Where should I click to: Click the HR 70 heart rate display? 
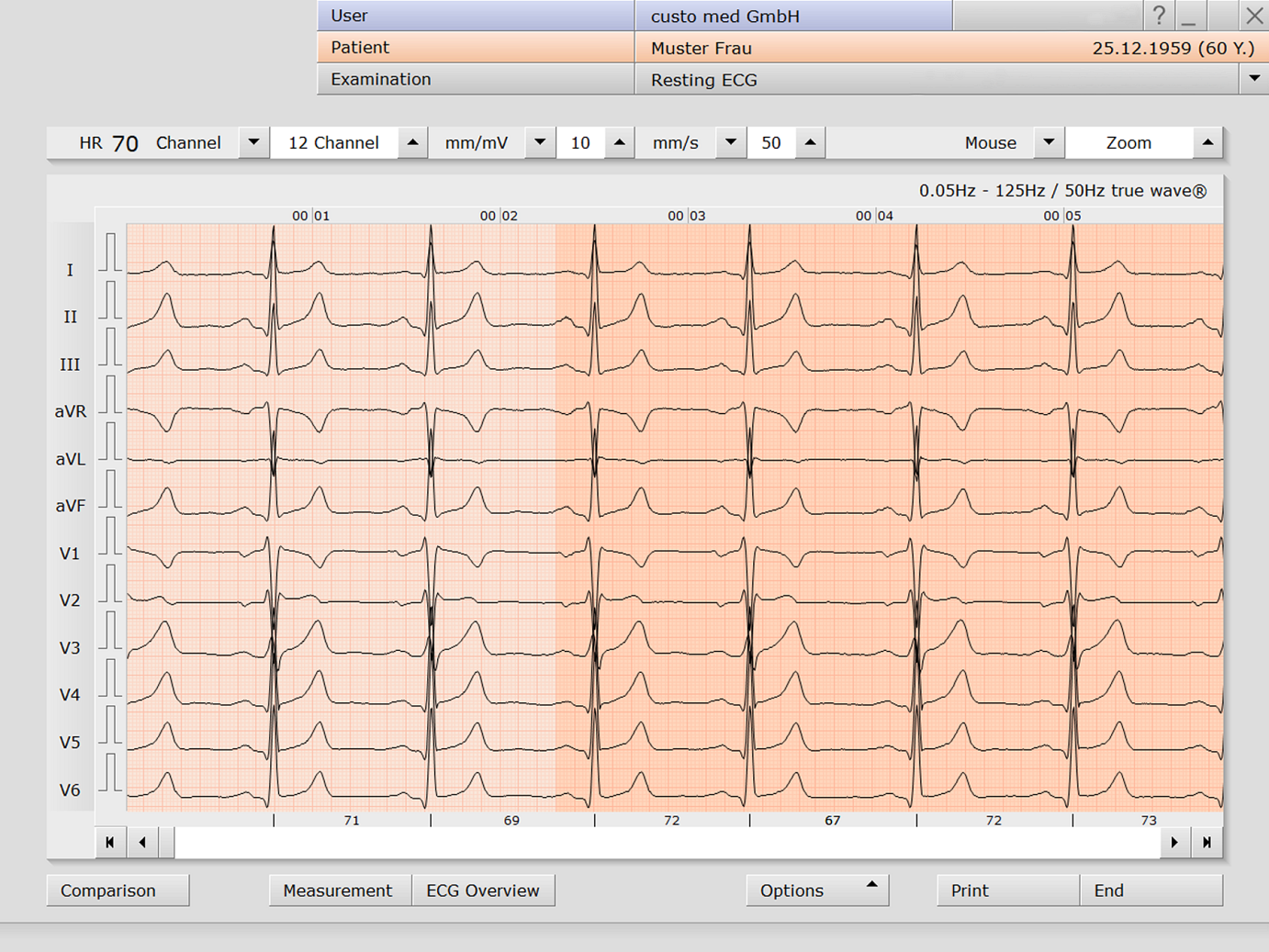(108, 143)
